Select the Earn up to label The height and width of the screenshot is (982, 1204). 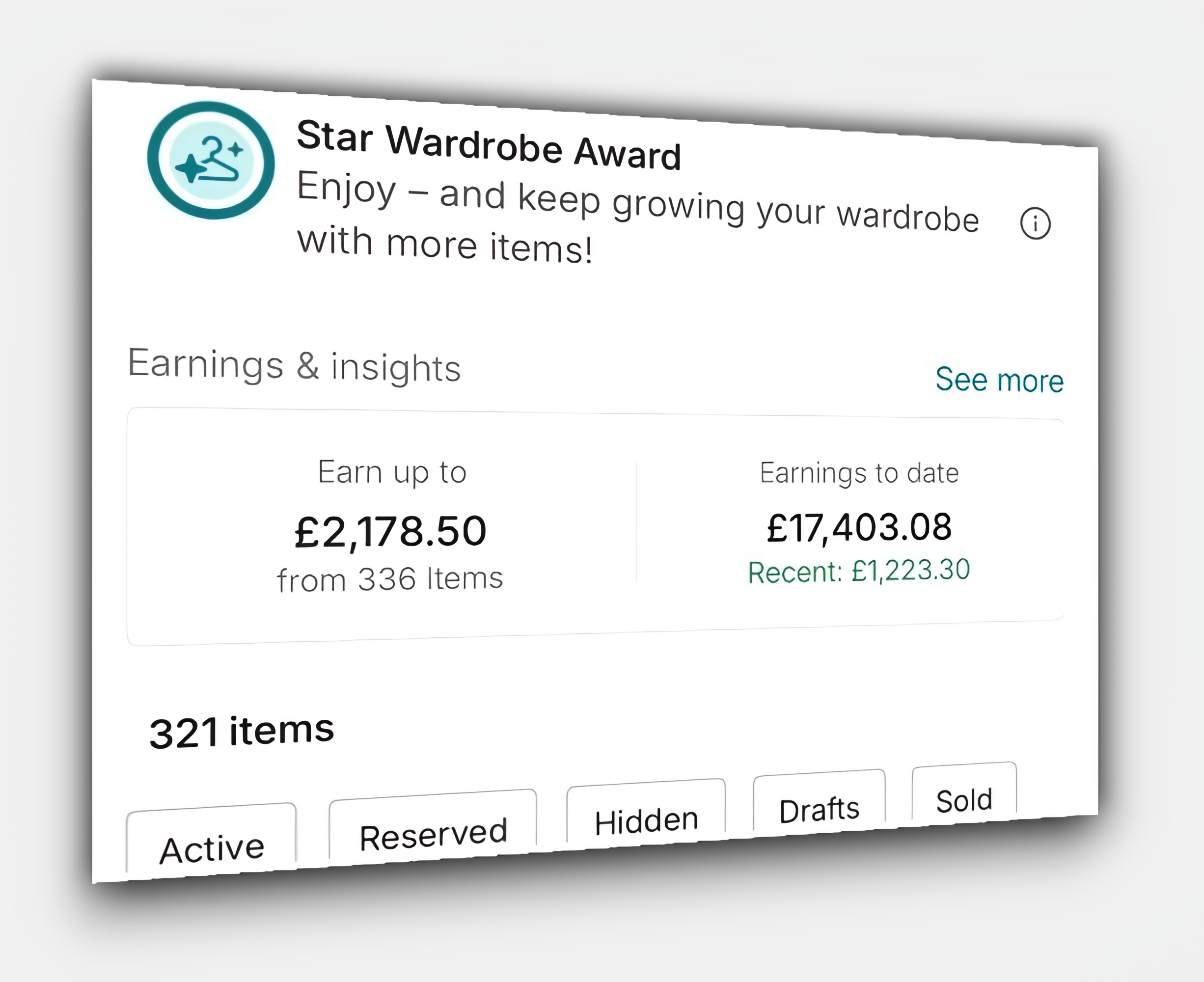tap(392, 472)
